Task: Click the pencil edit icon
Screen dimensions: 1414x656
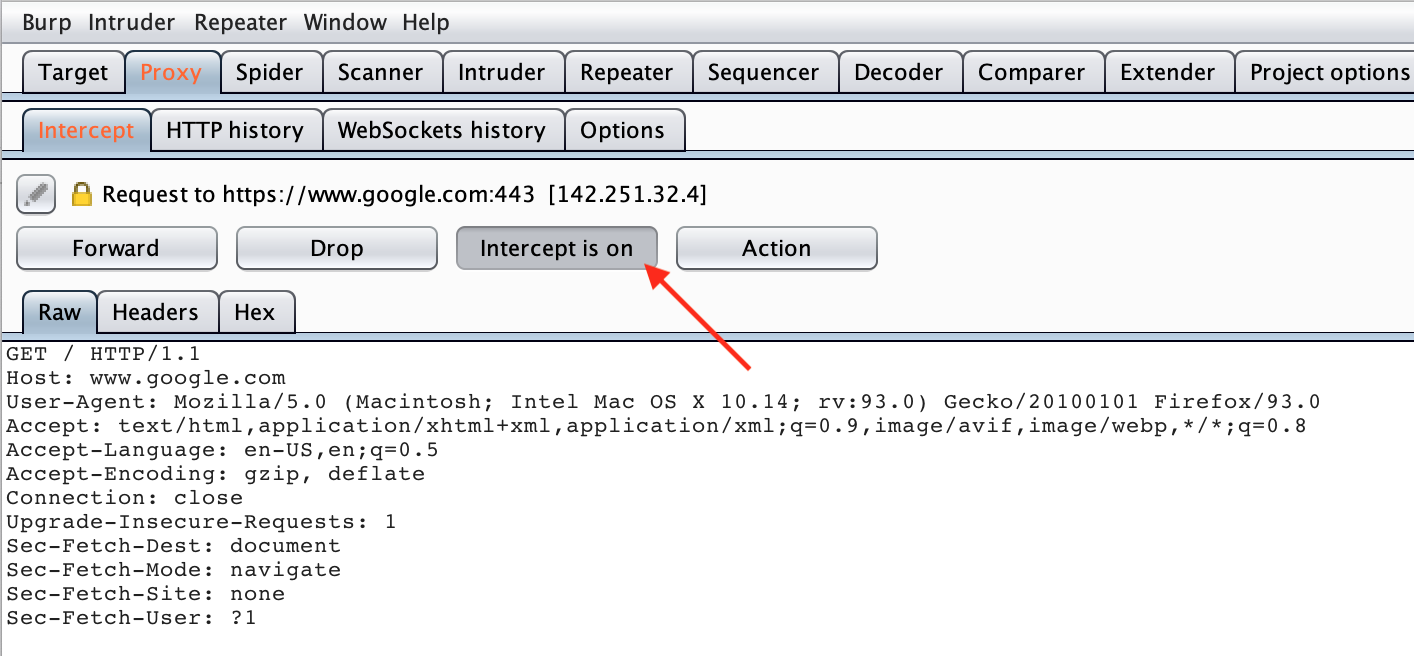Action: (35, 194)
